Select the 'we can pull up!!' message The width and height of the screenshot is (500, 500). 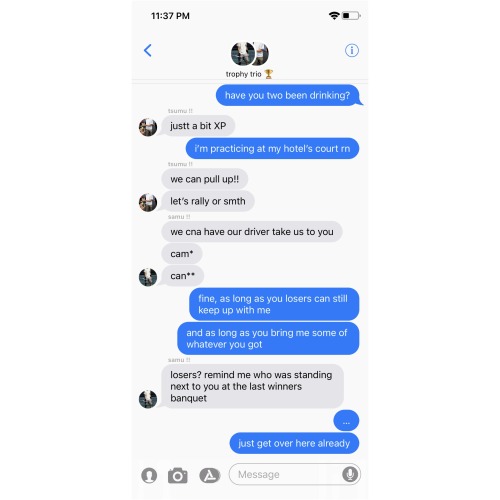pos(205,179)
